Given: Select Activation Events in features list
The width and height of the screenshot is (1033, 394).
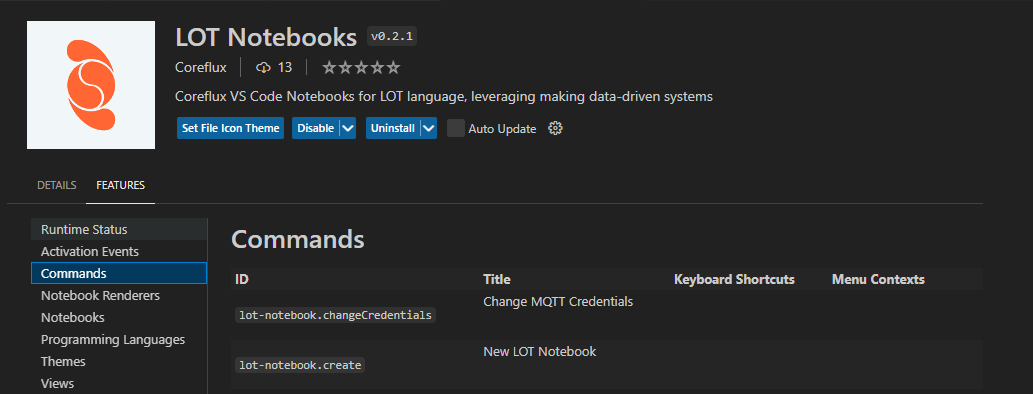Looking at the screenshot, I should pos(119,251).
